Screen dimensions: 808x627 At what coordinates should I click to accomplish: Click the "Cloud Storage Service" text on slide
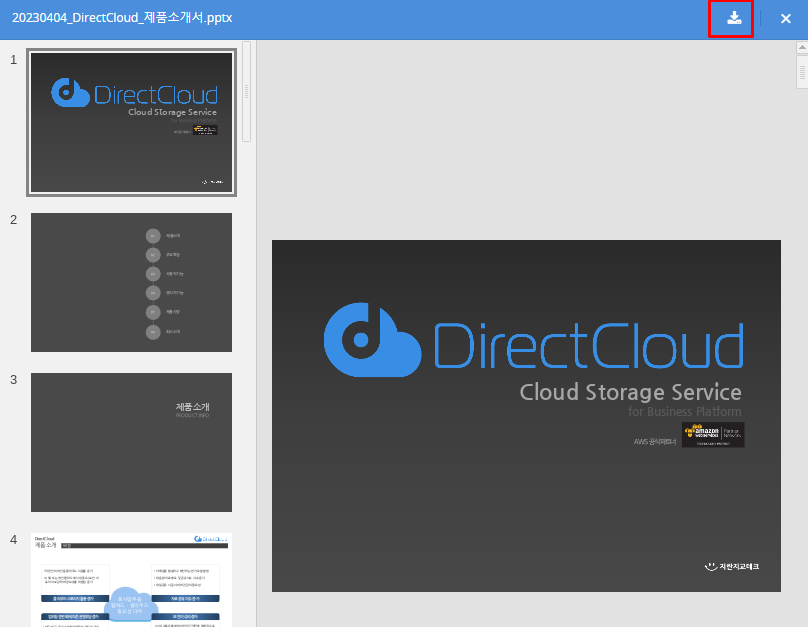(630, 392)
